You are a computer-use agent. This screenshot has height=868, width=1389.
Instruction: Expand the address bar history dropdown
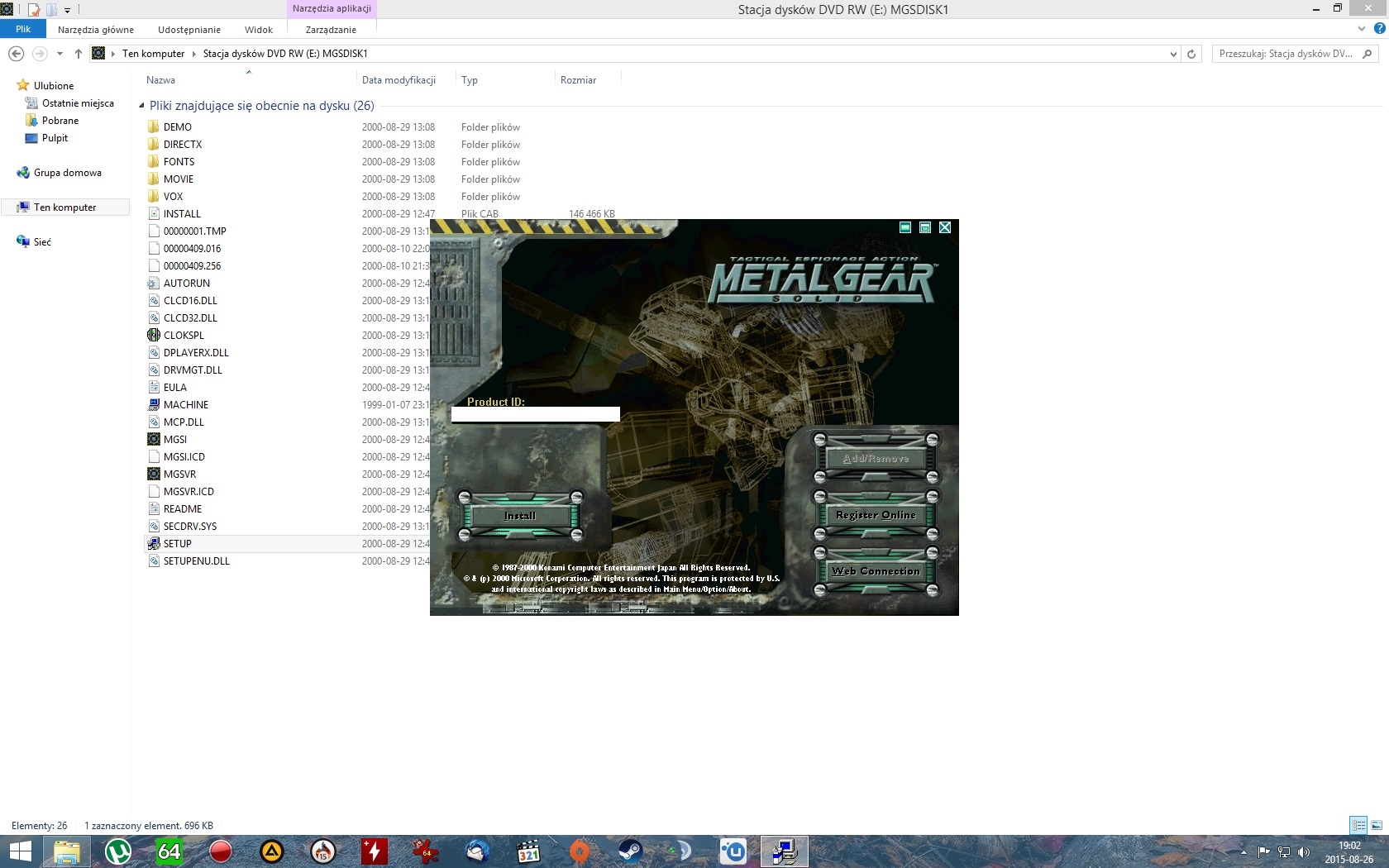click(x=1173, y=54)
